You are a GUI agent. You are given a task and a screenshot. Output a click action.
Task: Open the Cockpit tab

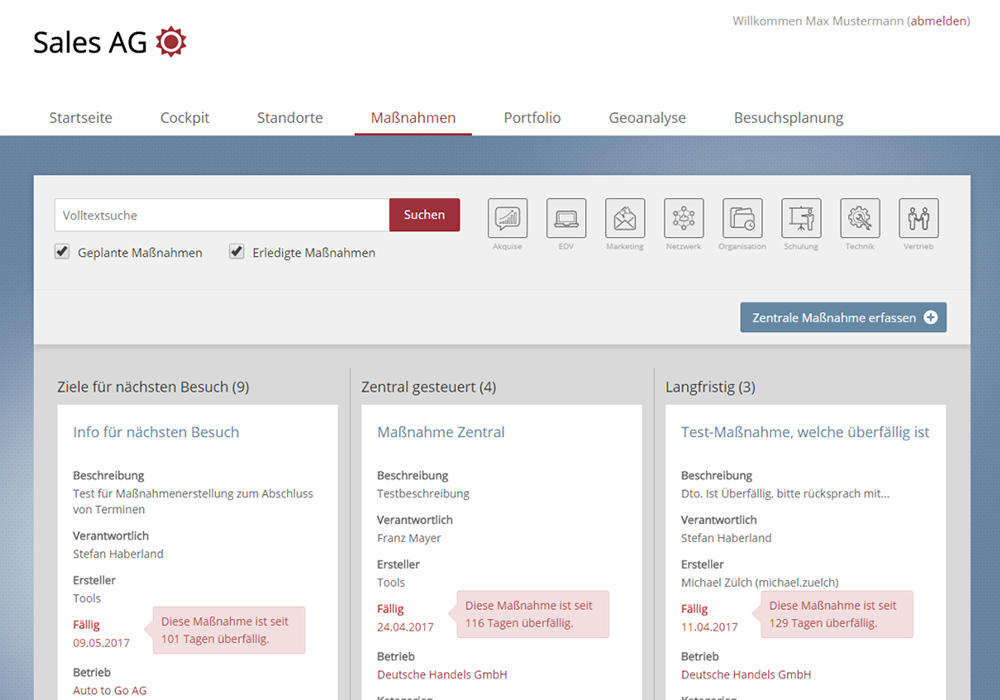(x=185, y=118)
